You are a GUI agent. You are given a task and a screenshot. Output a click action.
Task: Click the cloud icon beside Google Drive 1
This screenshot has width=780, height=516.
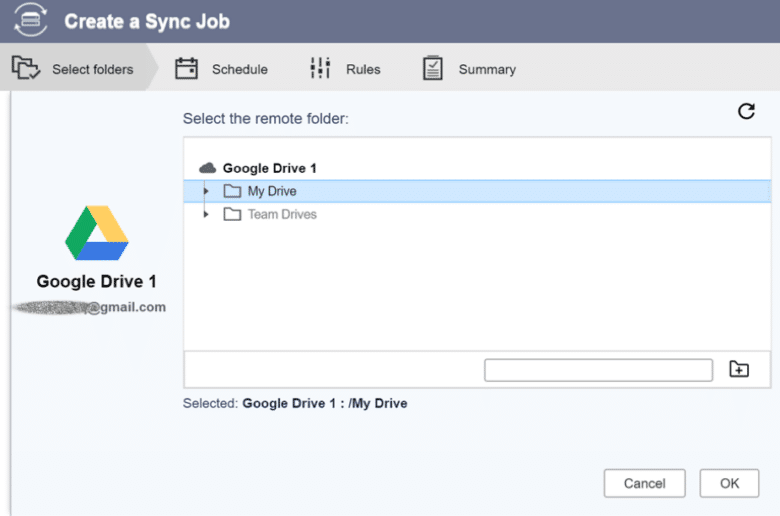pyautogui.click(x=207, y=168)
